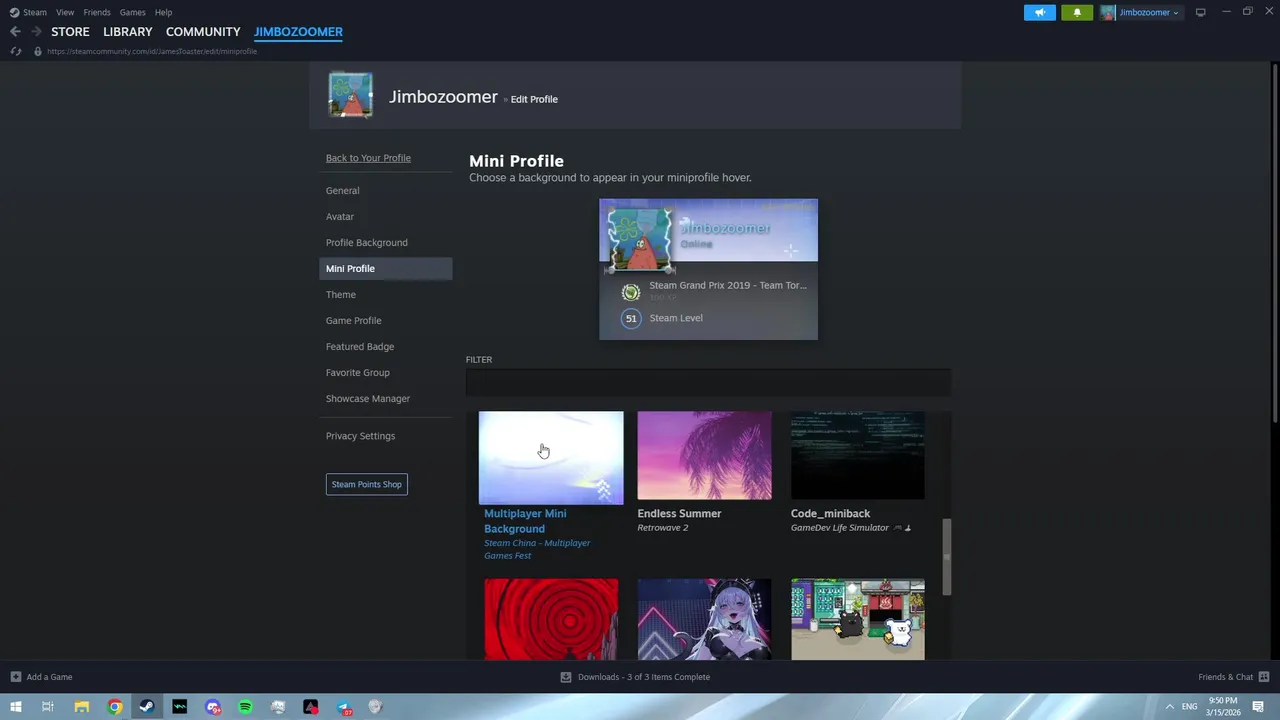Viewport: 1280px width, 720px height.
Task: Select Multiplayer Mini Background thumbnail
Action: click(551, 457)
